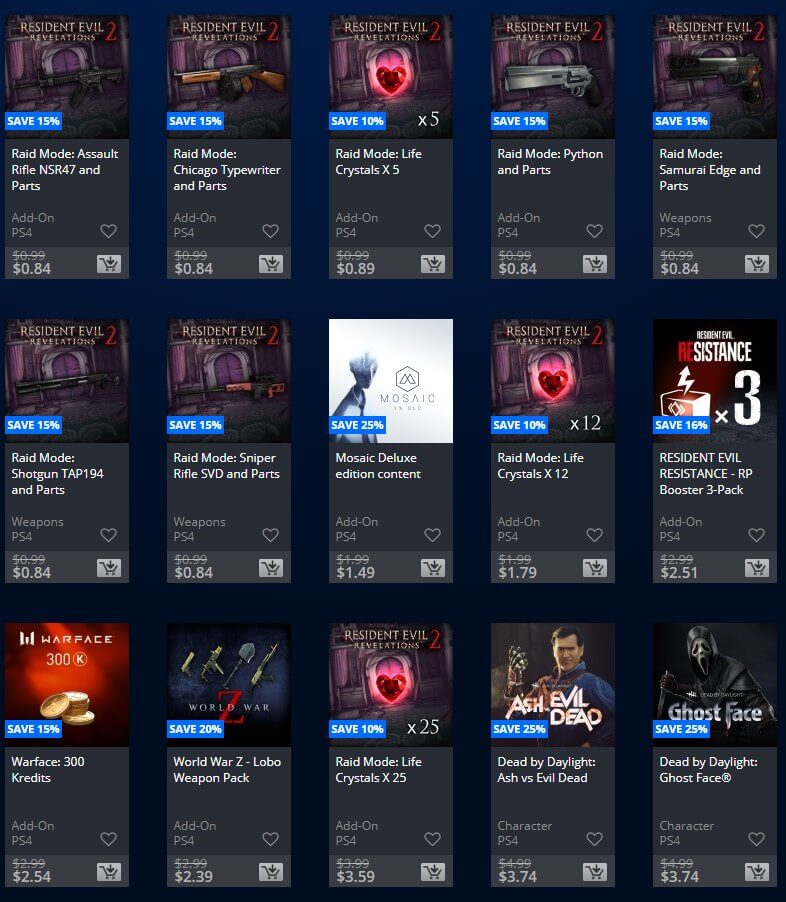
Task: Add RP Booster 3-Pack to cart
Action: pos(757,568)
